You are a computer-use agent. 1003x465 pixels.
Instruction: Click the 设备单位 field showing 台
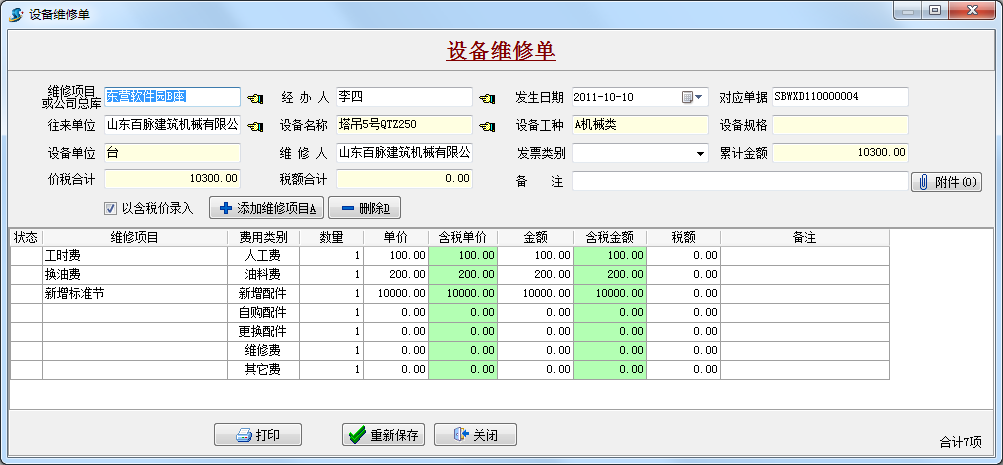pyautogui.click(x=173, y=153)
